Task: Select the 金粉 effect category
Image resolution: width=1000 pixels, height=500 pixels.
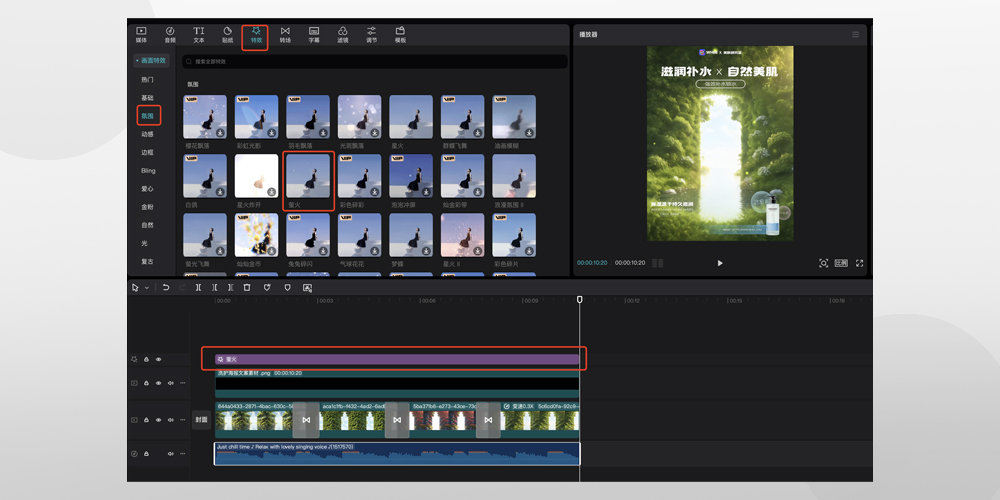Action: click(147, 207)
